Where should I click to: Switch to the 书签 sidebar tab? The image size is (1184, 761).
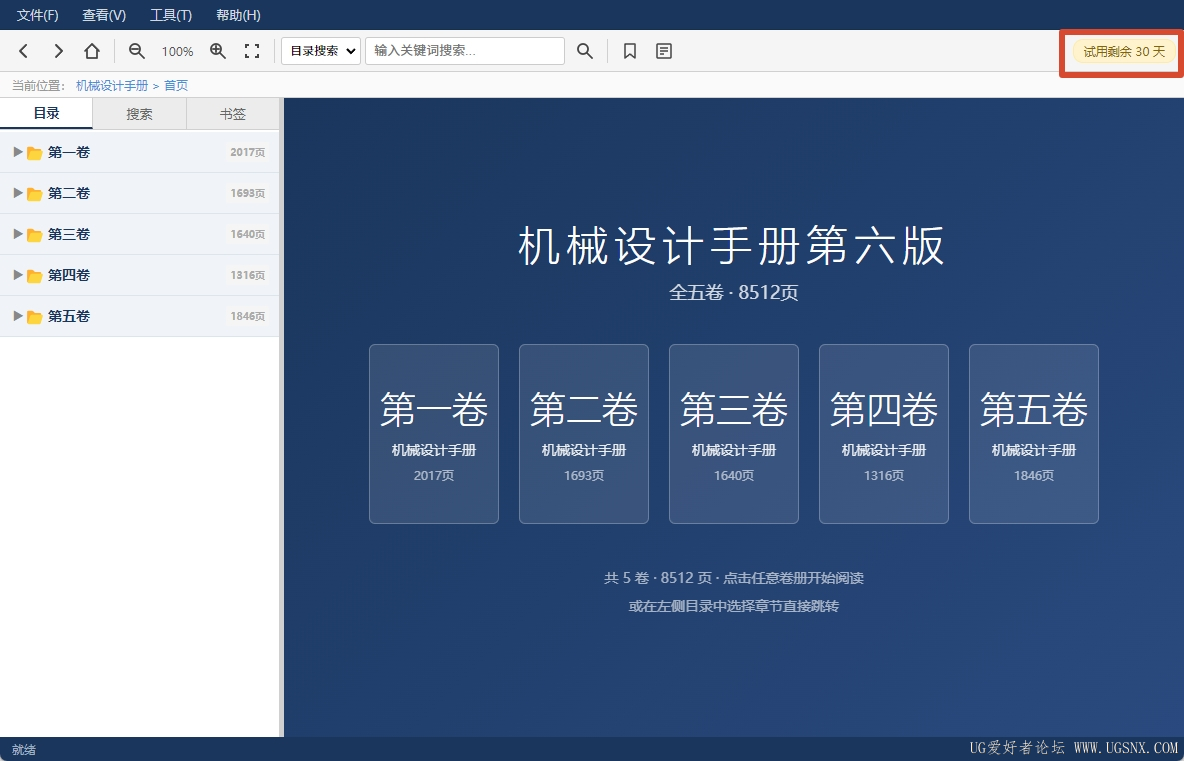point(233,114)
